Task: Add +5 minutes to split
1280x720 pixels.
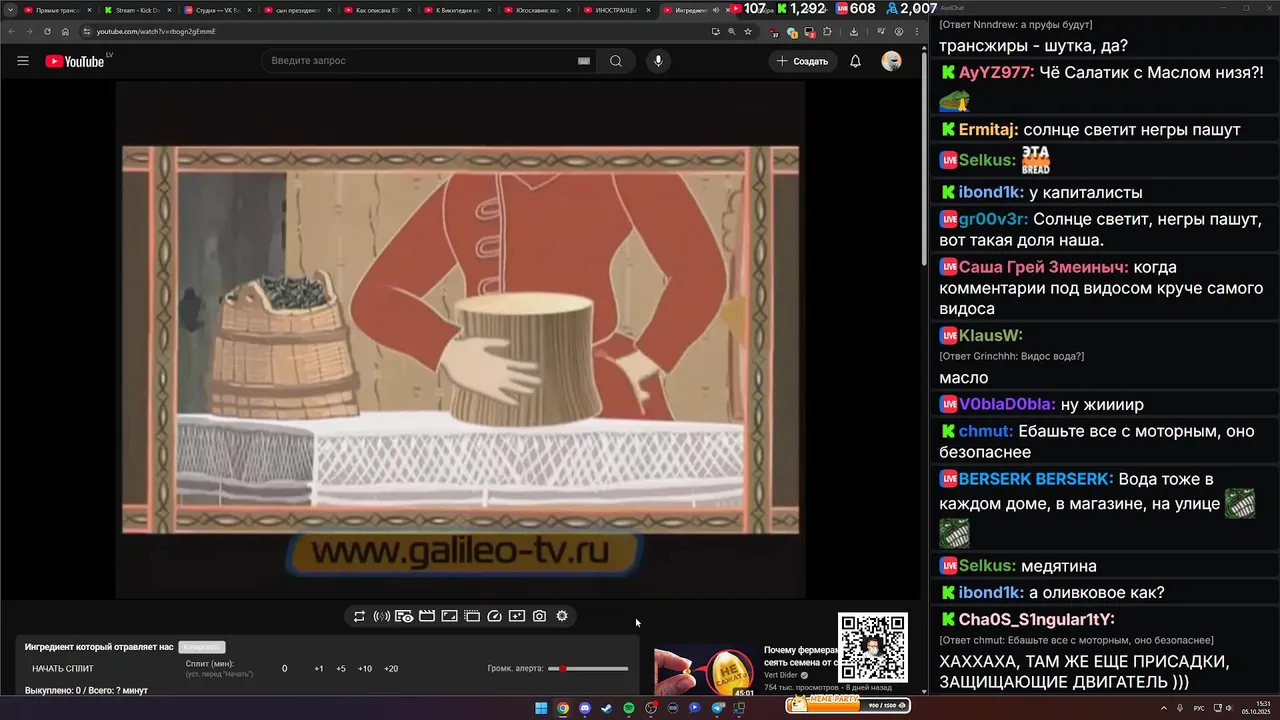Action: click(x=341, y=669)
